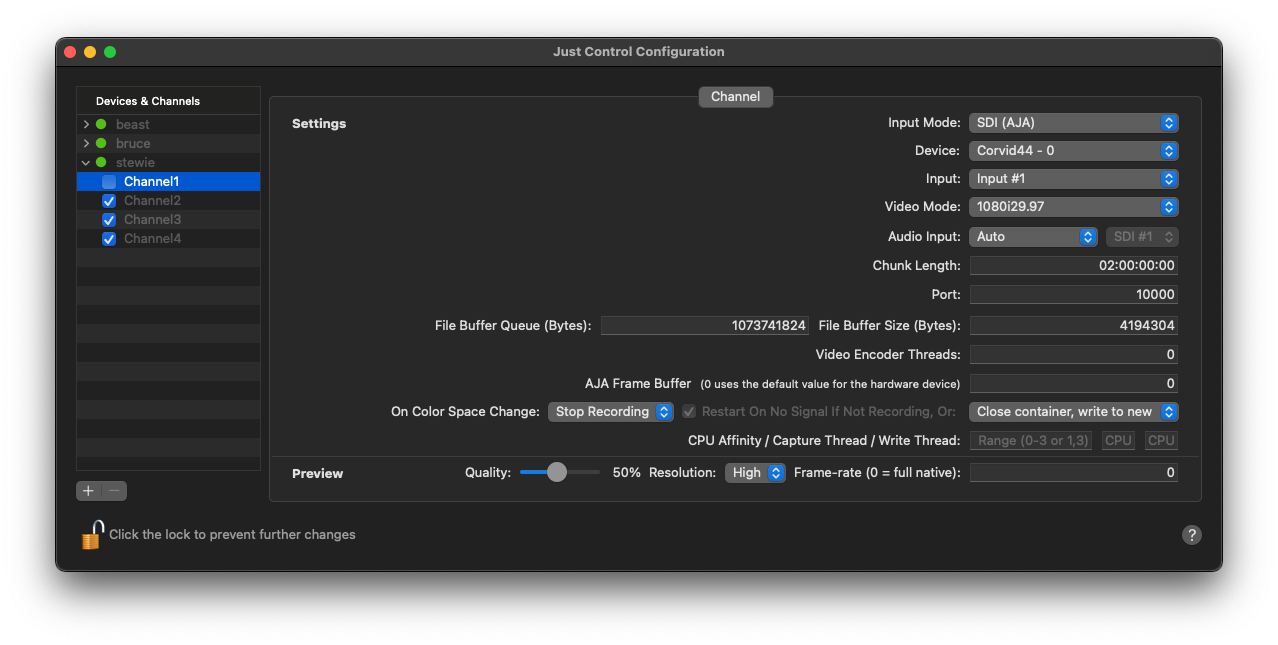Image resolution: width=1278 pixels, height=645 pixels.
Task: Expand the beast device row
Action: click(86, 125)
